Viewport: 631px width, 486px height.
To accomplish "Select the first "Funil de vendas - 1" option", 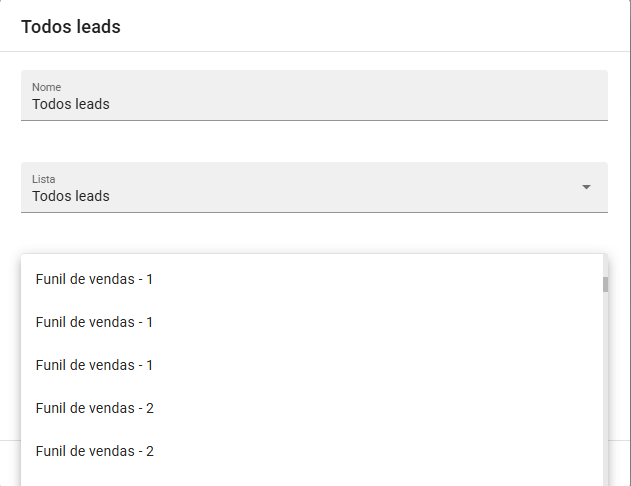I will [x=94, y=279].
